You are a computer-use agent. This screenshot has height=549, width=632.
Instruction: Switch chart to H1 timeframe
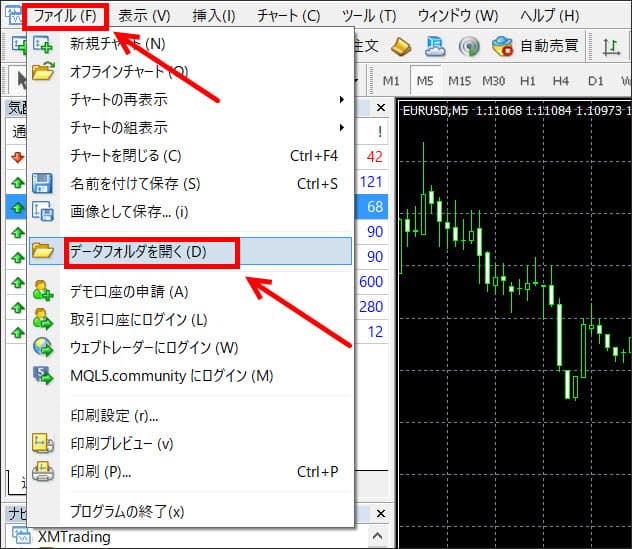tap(528, 81)
